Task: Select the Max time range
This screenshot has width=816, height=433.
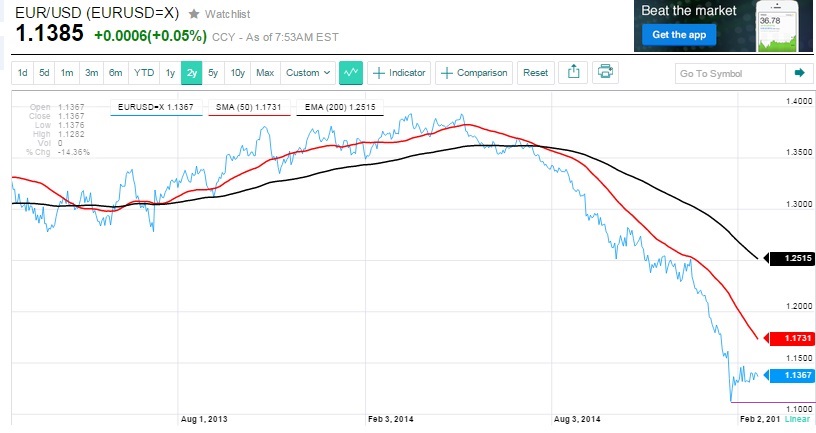Action: point(265,73)
